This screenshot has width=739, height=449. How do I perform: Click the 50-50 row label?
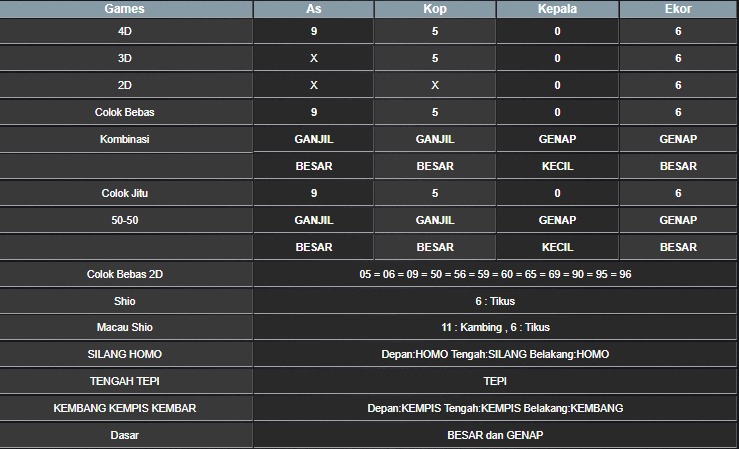click(125, 220)
